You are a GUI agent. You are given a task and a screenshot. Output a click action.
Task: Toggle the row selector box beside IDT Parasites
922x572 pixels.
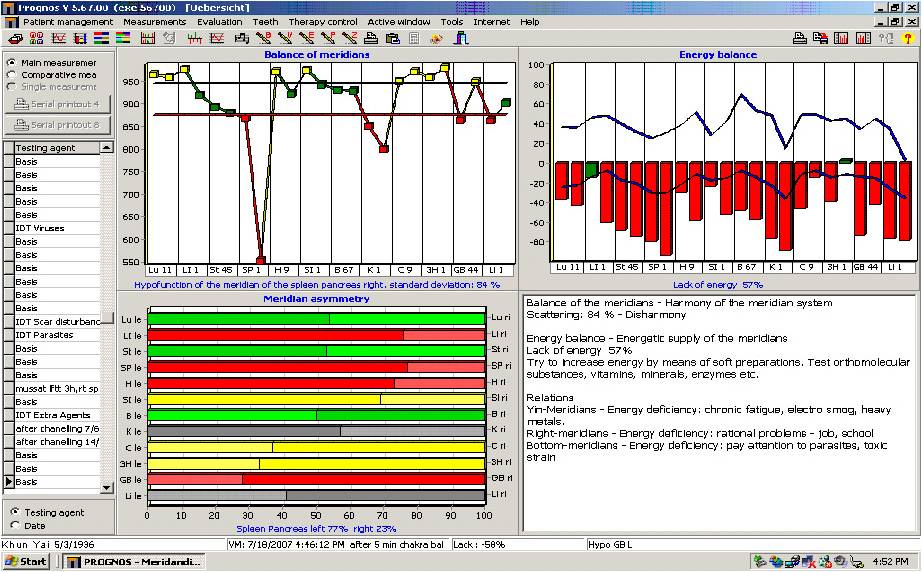coord(9,335)
